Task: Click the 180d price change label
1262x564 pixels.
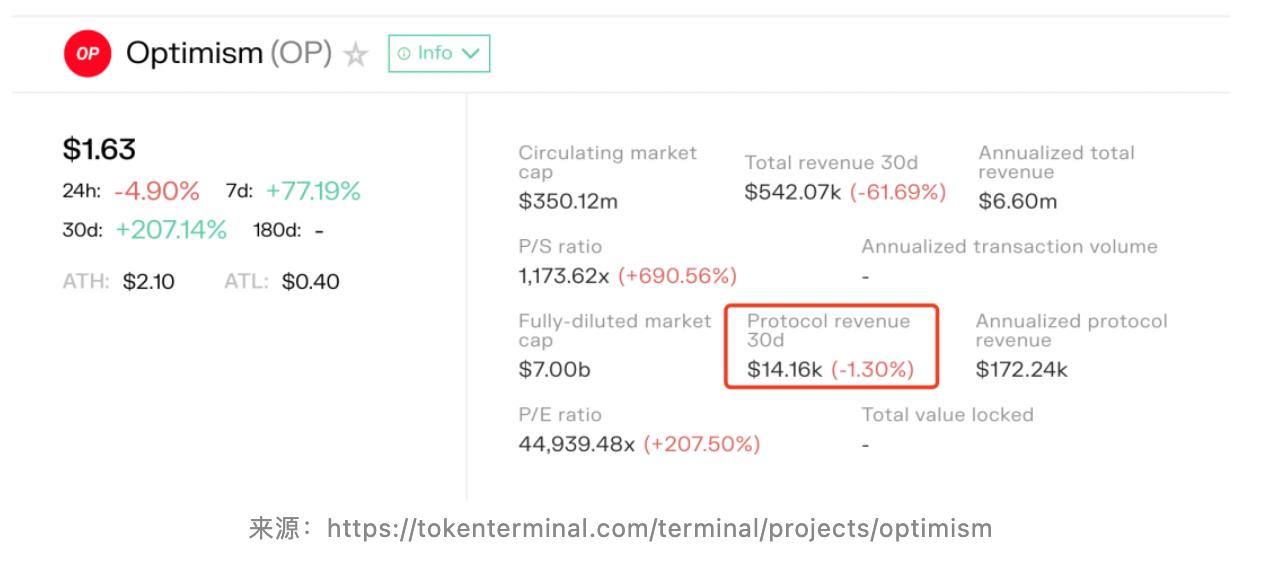Action: click(x=276, y=230)
